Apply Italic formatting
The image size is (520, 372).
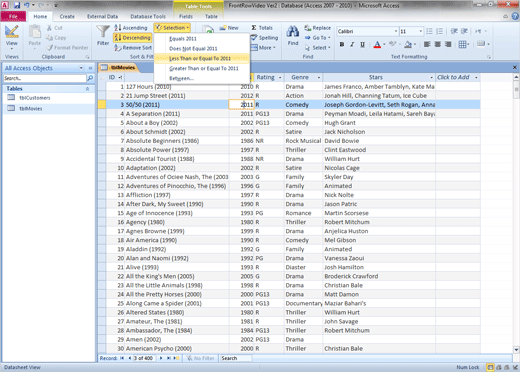coord(352,44)
